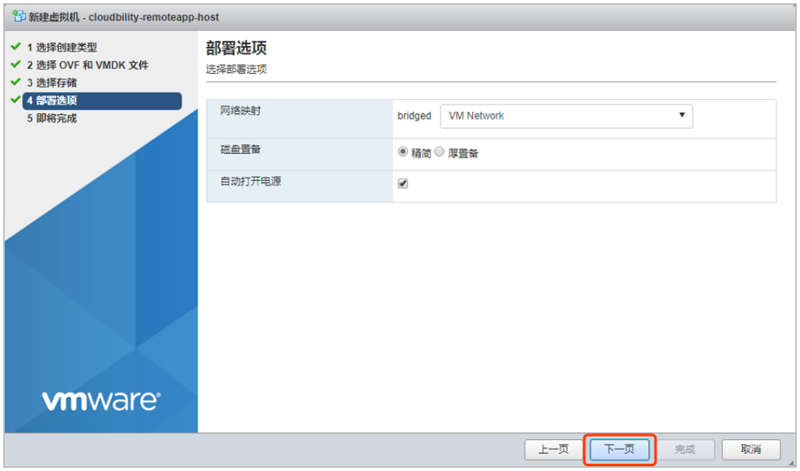
Task: Select the 厚置备 thick provisioning option
Action: click(x=439, y=152)
